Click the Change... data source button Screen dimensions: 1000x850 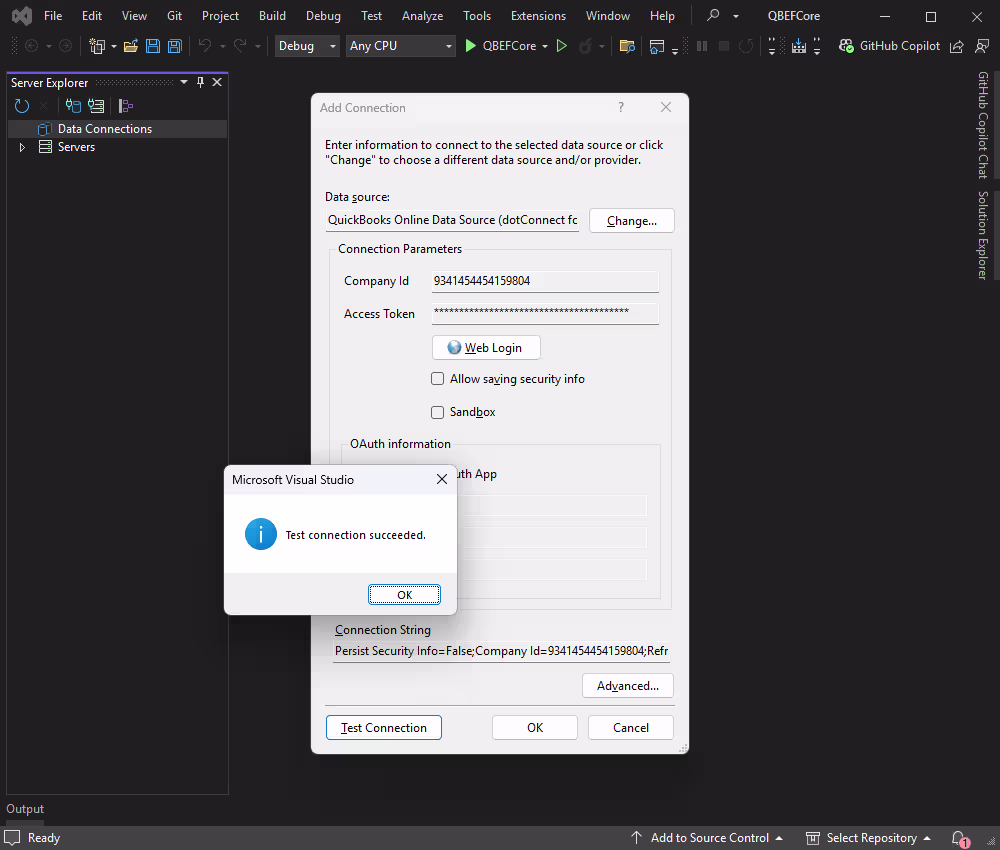631,221
